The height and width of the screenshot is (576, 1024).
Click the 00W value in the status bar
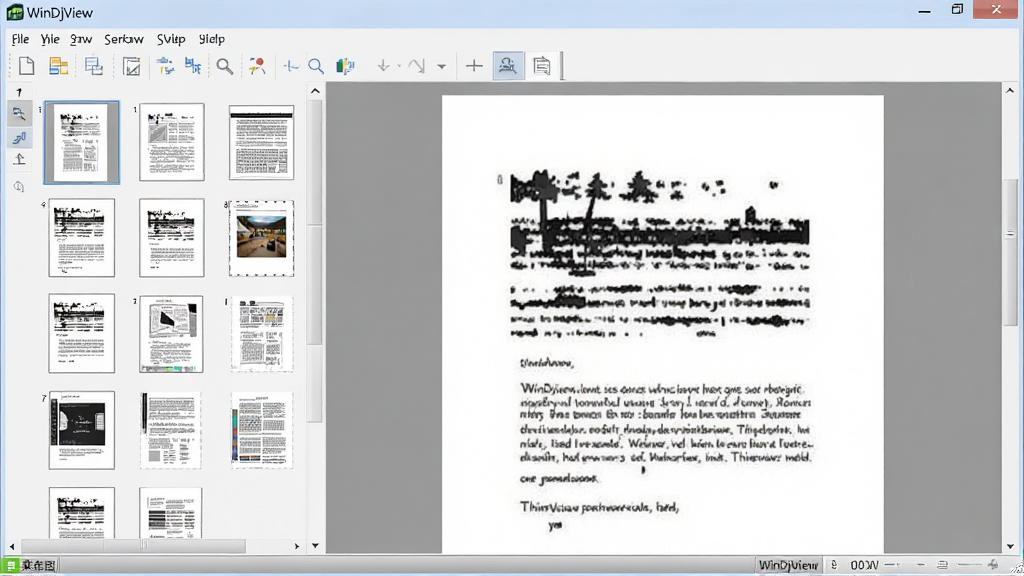[864, 565]
